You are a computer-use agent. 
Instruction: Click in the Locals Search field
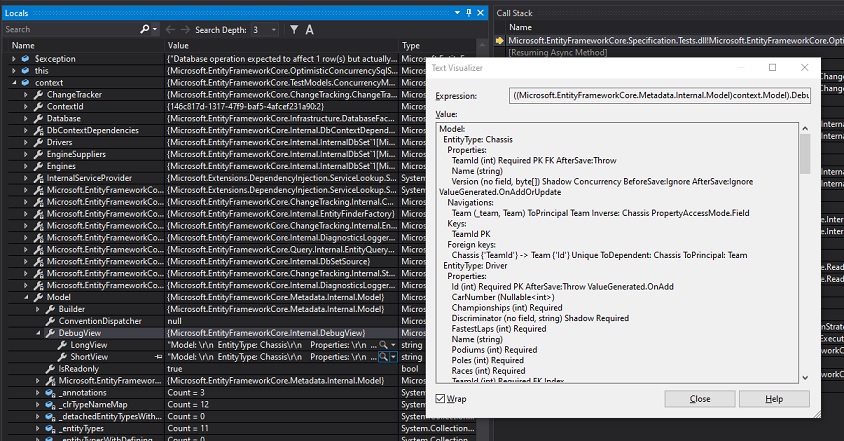pos(70,30)
